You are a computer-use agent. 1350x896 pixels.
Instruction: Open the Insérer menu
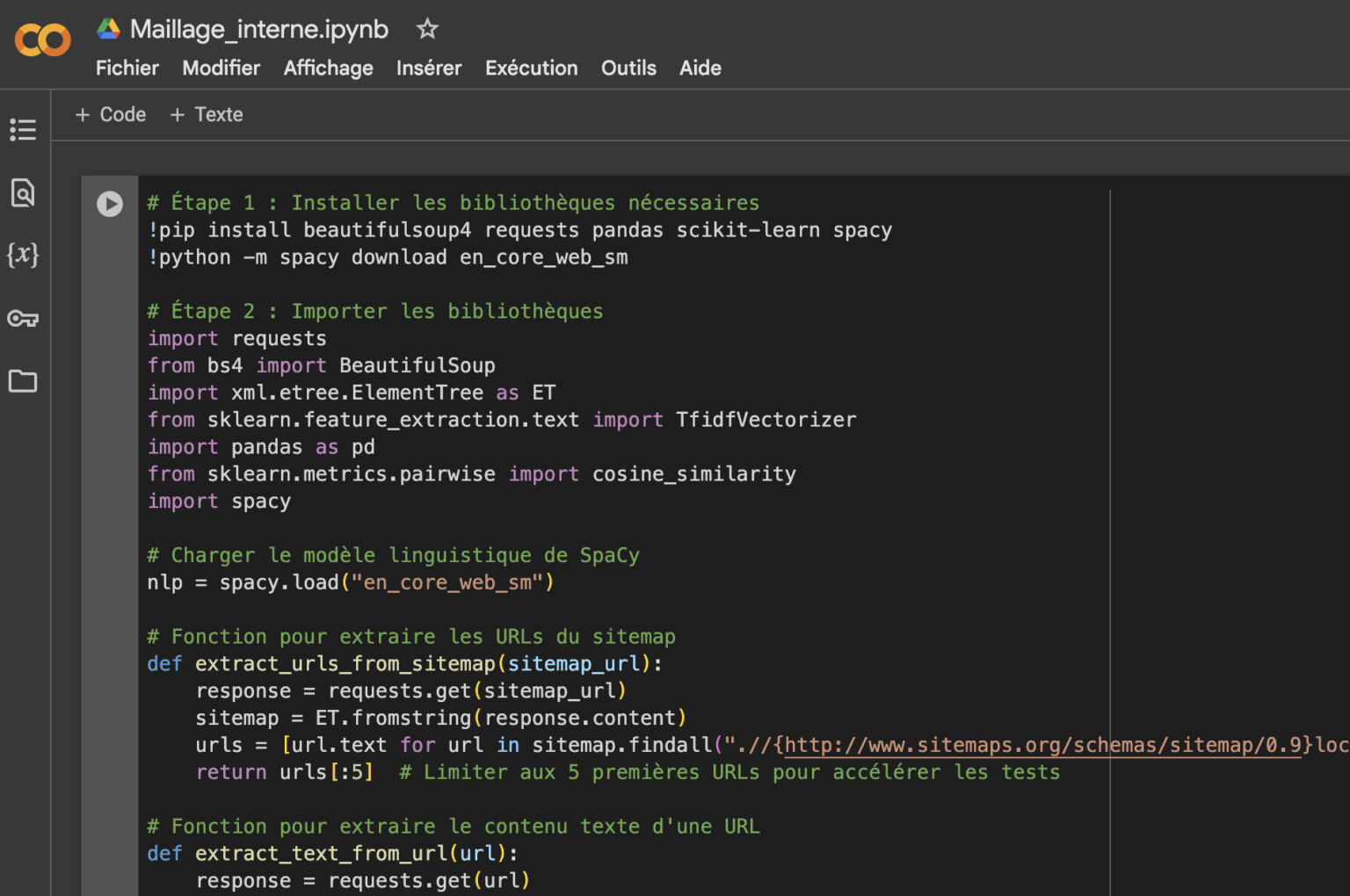click(x=428, y=68)
